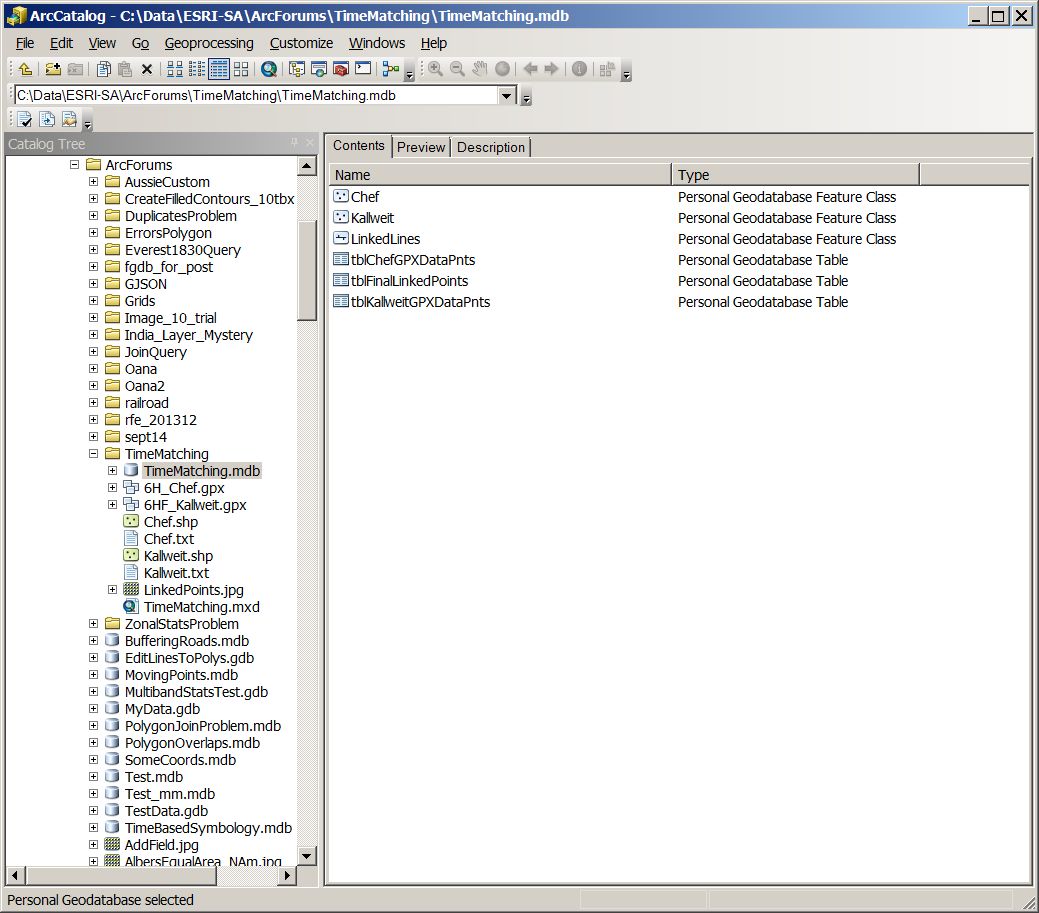Open Standard toolbar options after ModelBuilder

tap(410, 70)
